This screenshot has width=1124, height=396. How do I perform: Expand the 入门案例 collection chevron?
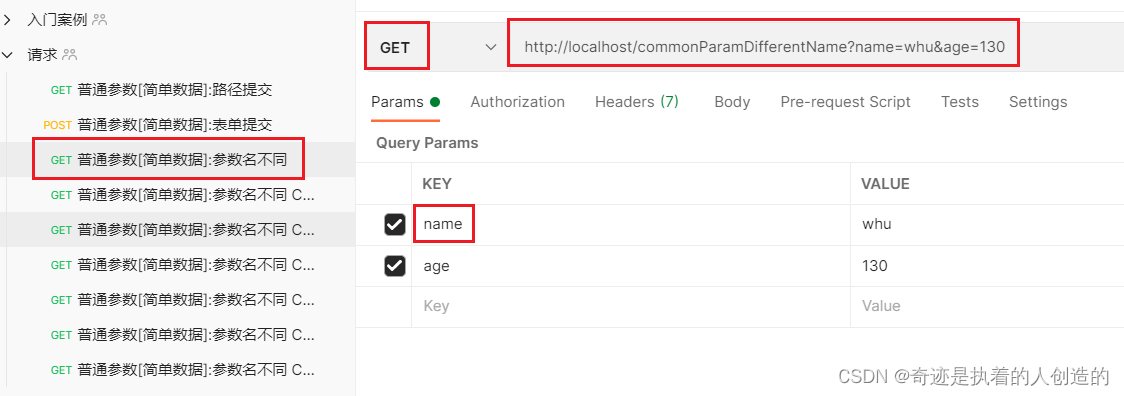[8, 19]
